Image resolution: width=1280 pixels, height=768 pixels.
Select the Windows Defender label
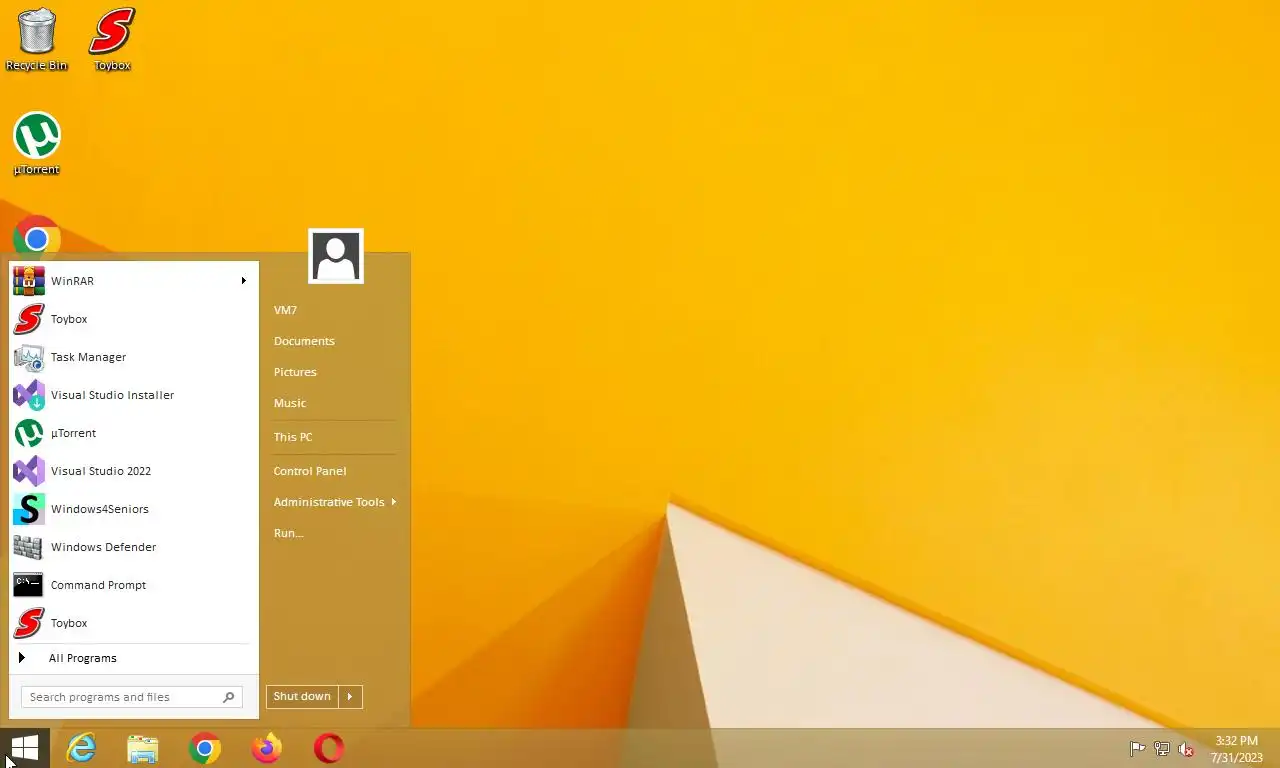pos(103,547)
